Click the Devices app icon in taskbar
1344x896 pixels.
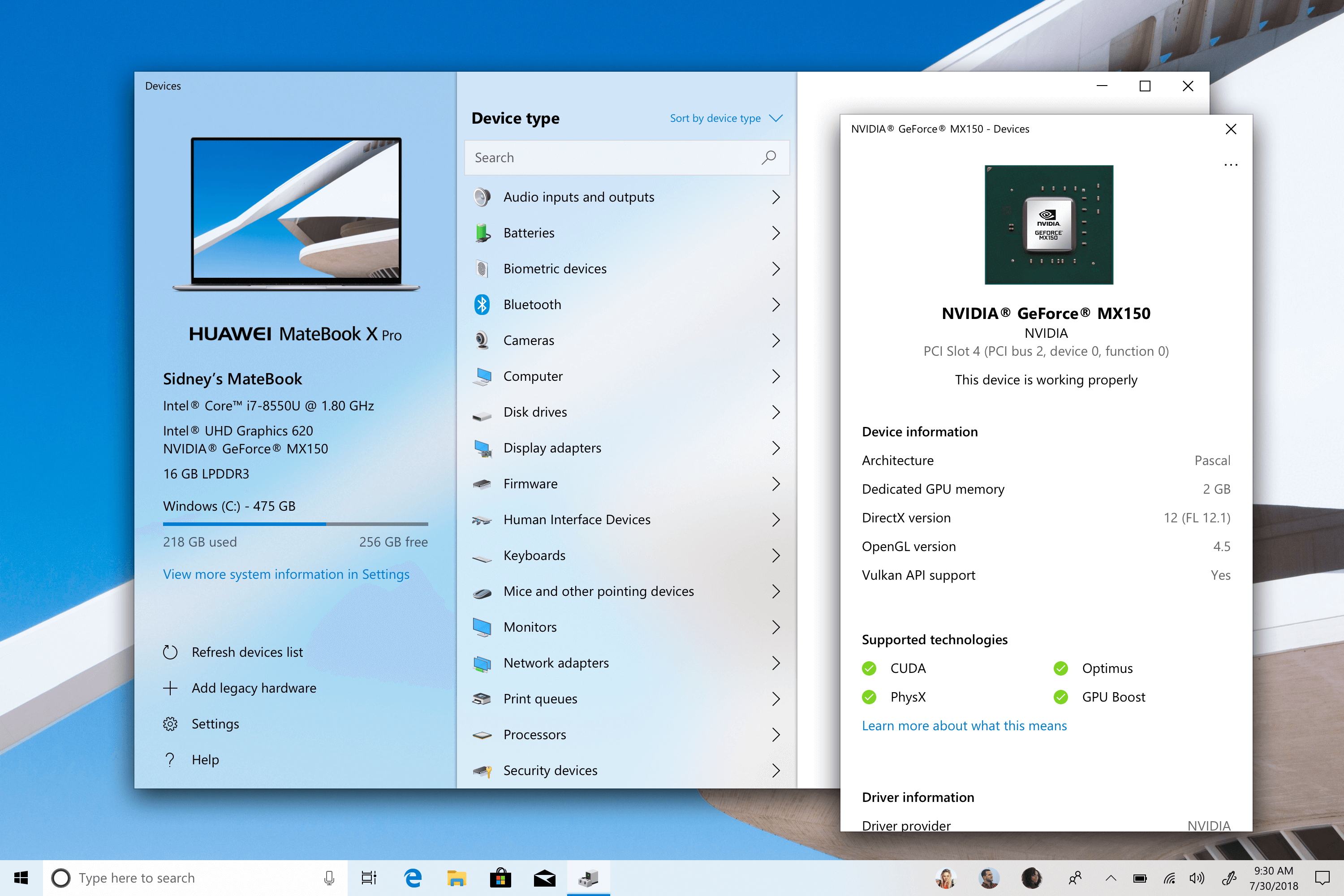588,878
